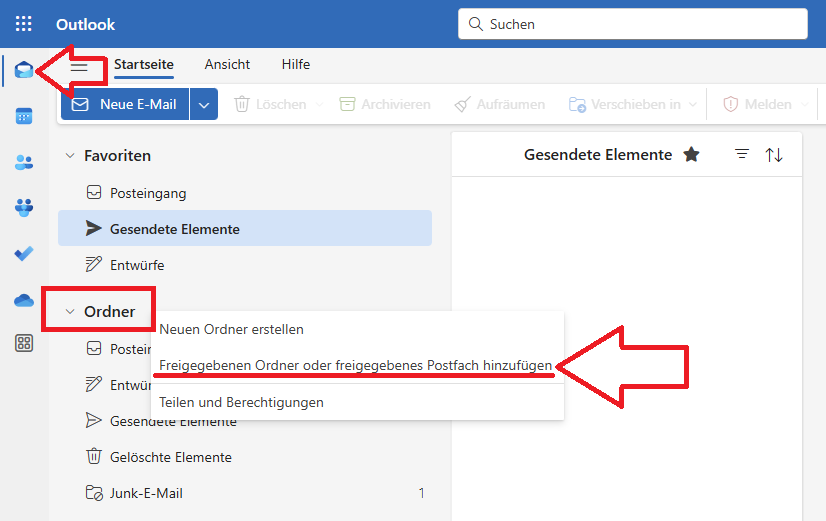Screen dimensions: 826x521
Task: Collapse the Favoriten section chevron
Action: [70, 155]
